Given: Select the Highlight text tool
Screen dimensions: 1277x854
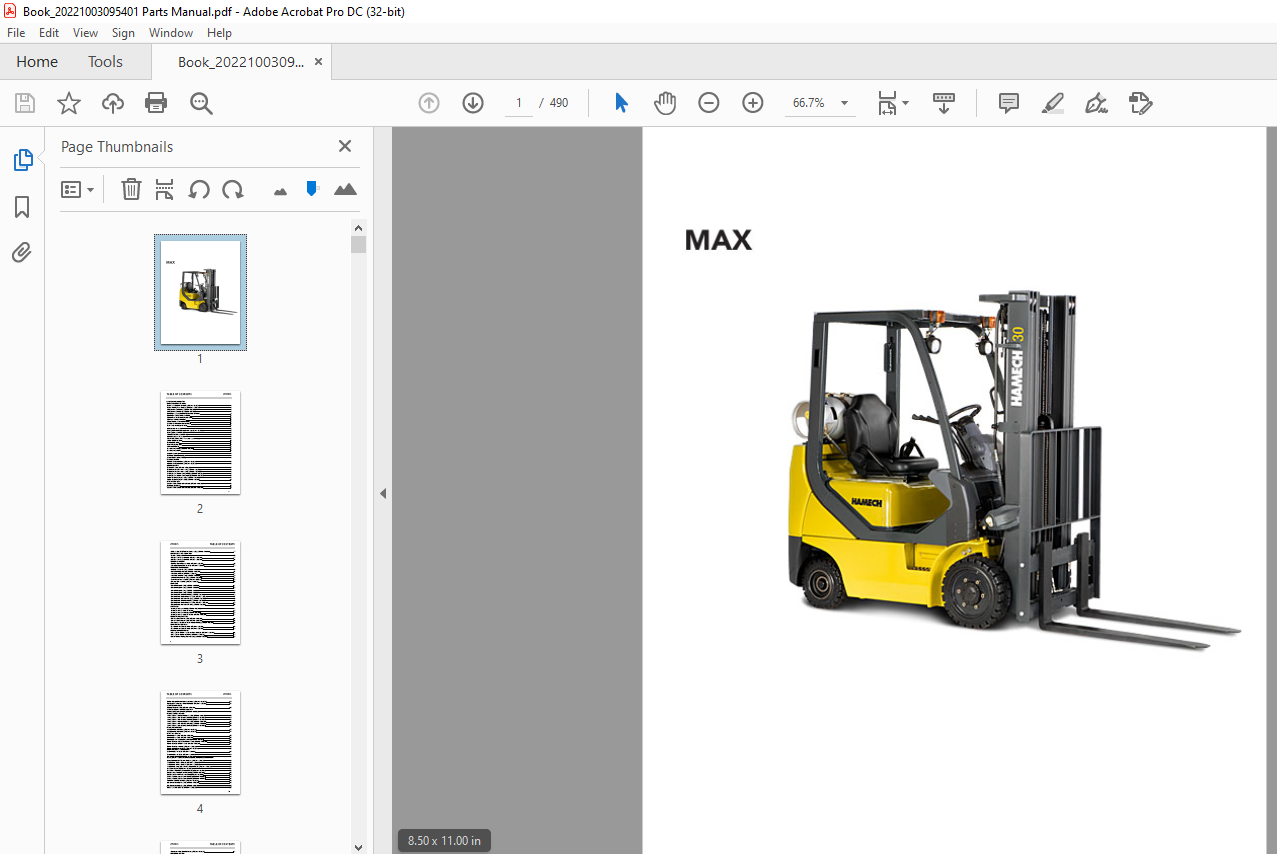Looking at the screenshot, I should (x=1052, y=103).
